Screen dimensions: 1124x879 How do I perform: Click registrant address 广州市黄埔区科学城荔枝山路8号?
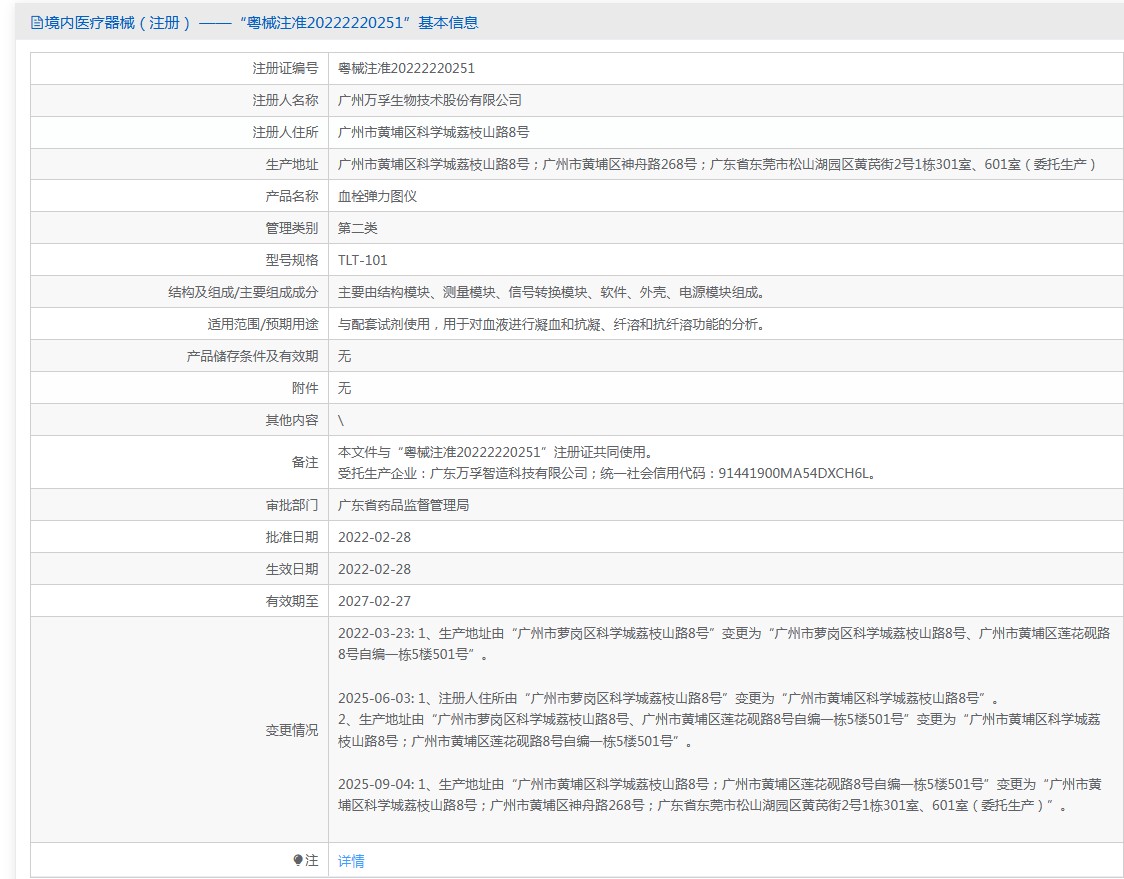434,132
